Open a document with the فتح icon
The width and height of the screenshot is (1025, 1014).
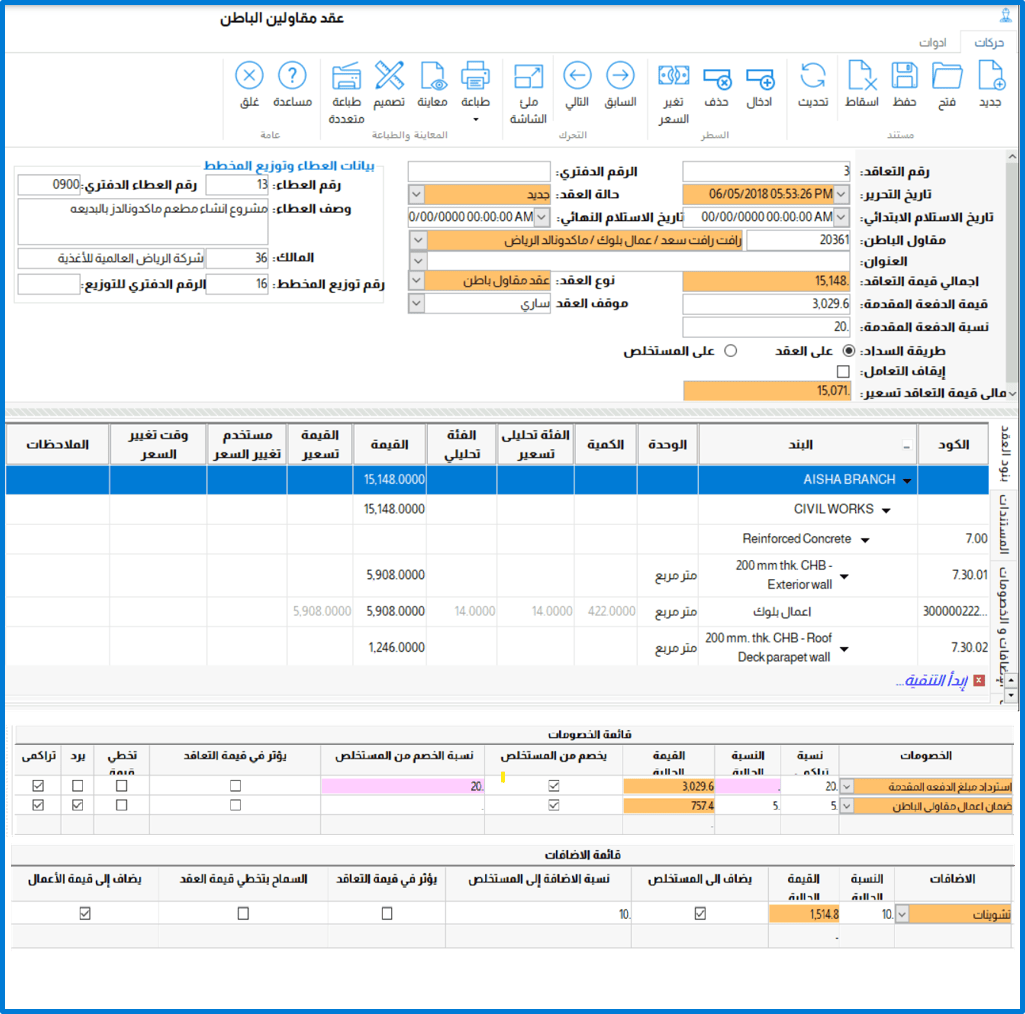[x=947, y=75]
